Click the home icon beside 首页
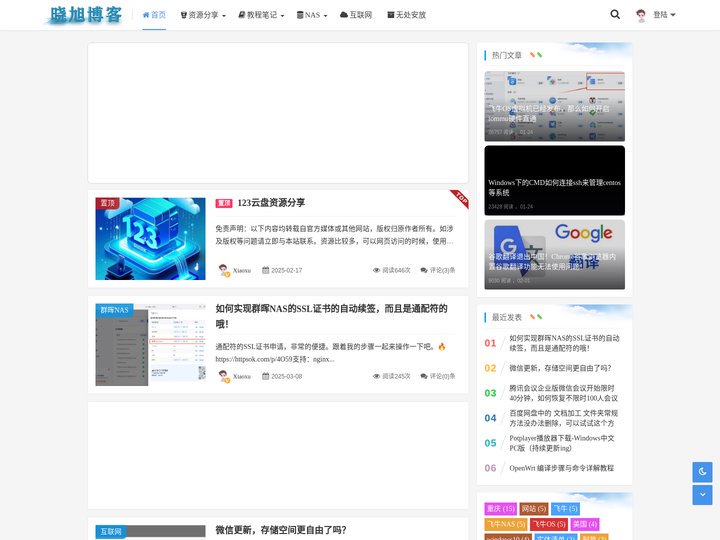Screen dimensions: 720x540 146,15
